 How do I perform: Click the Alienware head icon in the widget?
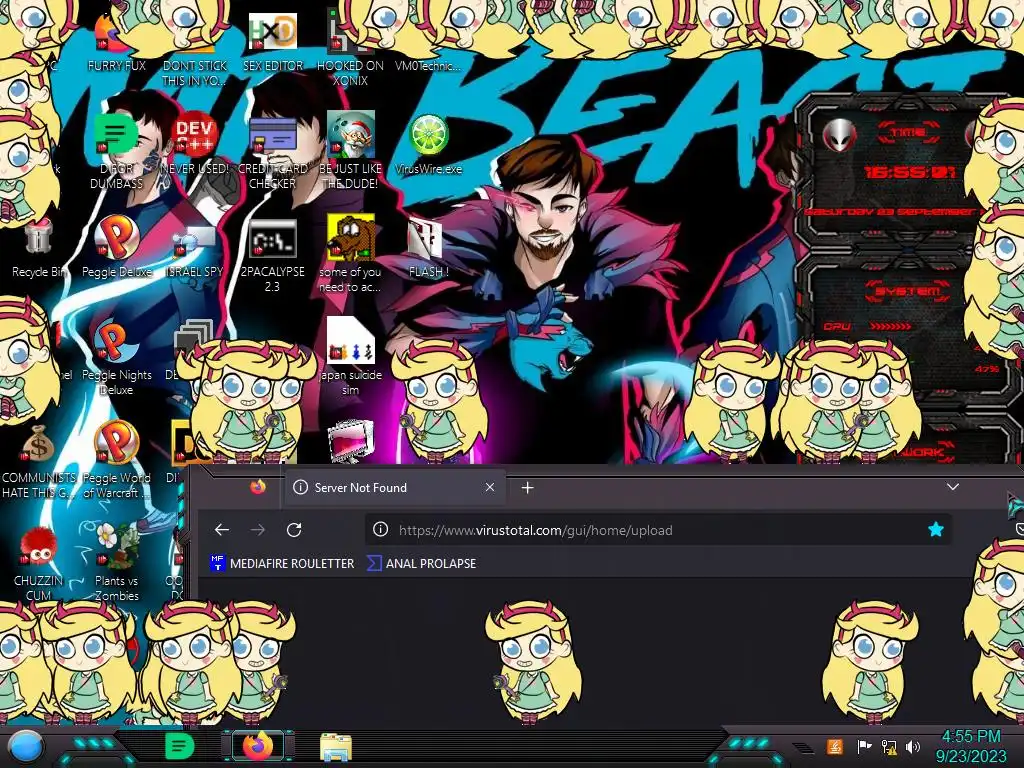[839, 135]
